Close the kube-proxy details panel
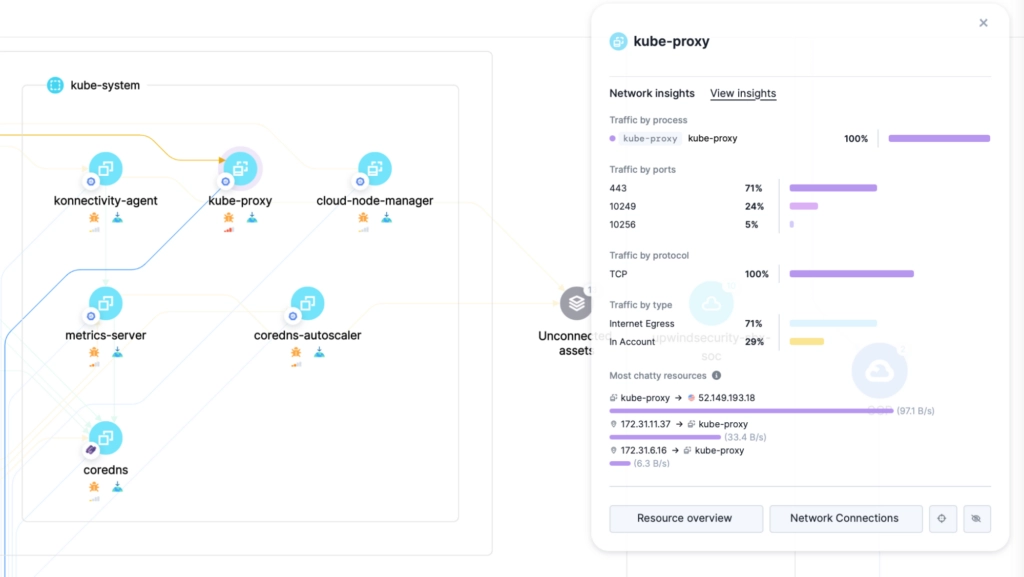The height and width of the screenshot is (577, 1024). click(x=984, y=23)
